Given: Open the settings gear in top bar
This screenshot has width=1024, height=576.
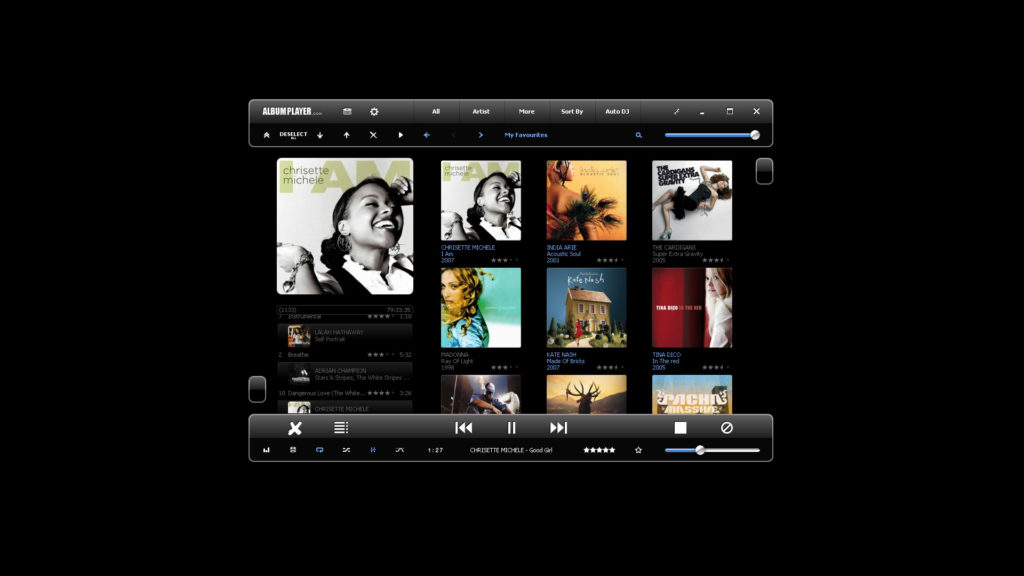Looking at the screenshot, I should pos(374,112).
